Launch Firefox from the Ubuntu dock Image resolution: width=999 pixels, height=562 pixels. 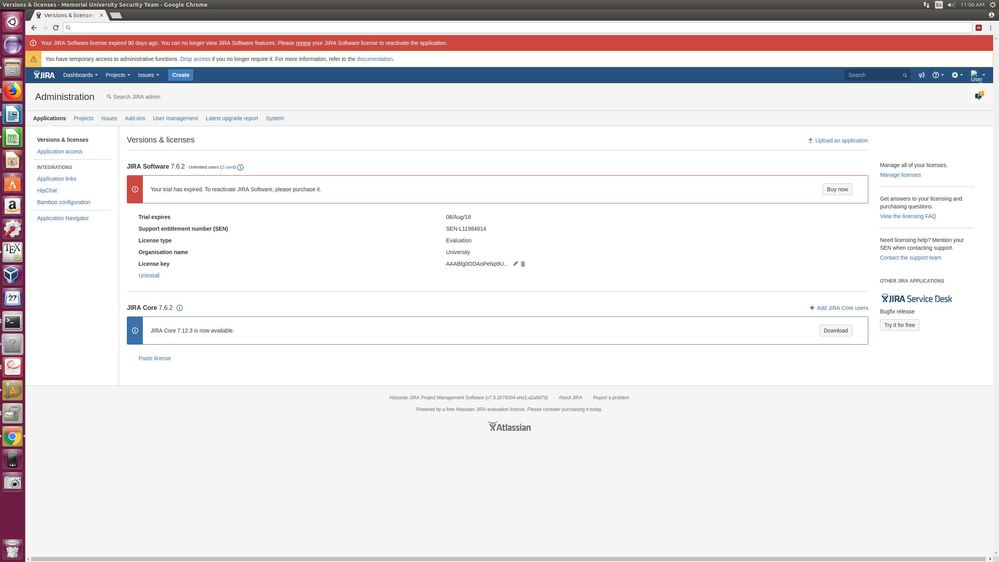[x=12, y=90]
